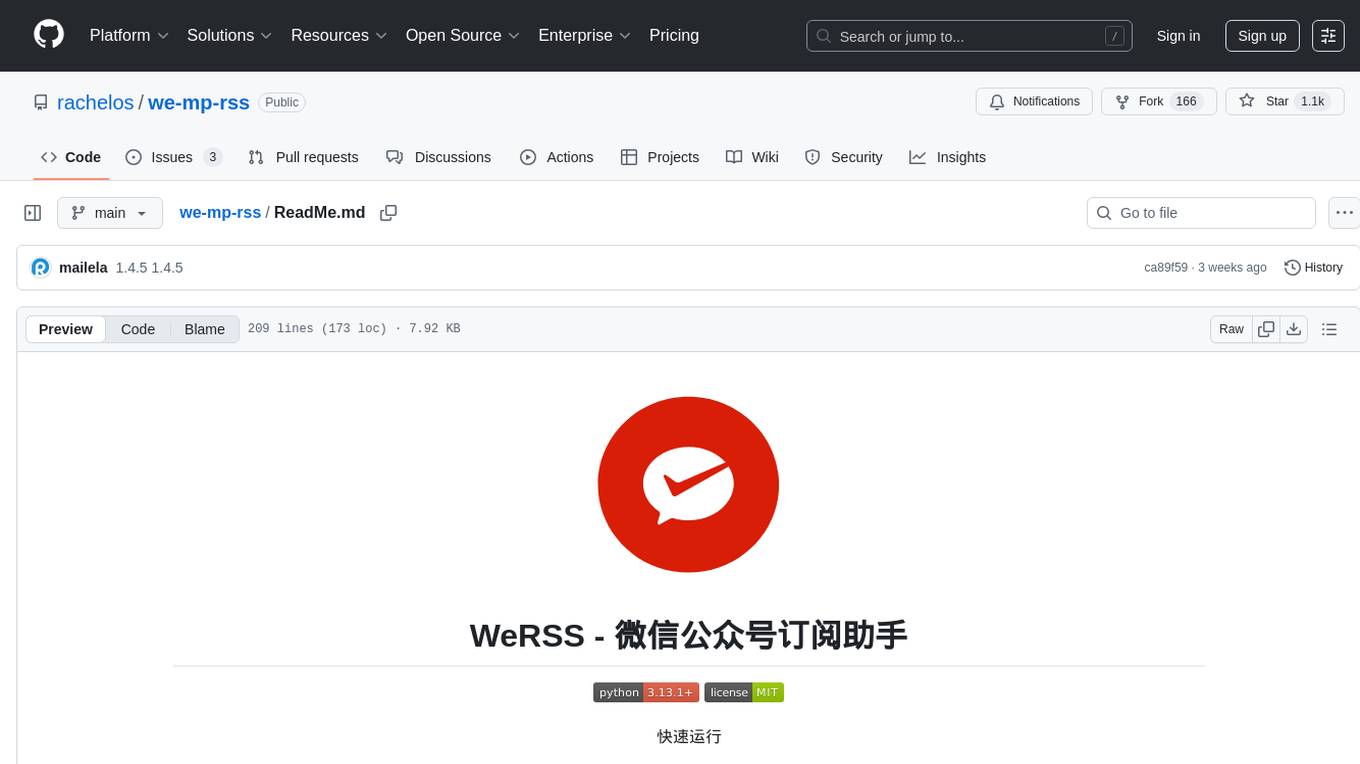The image size is (1360, 764).
Task: Click the red WeRSS logo image
Action: (x=688, y=483)
